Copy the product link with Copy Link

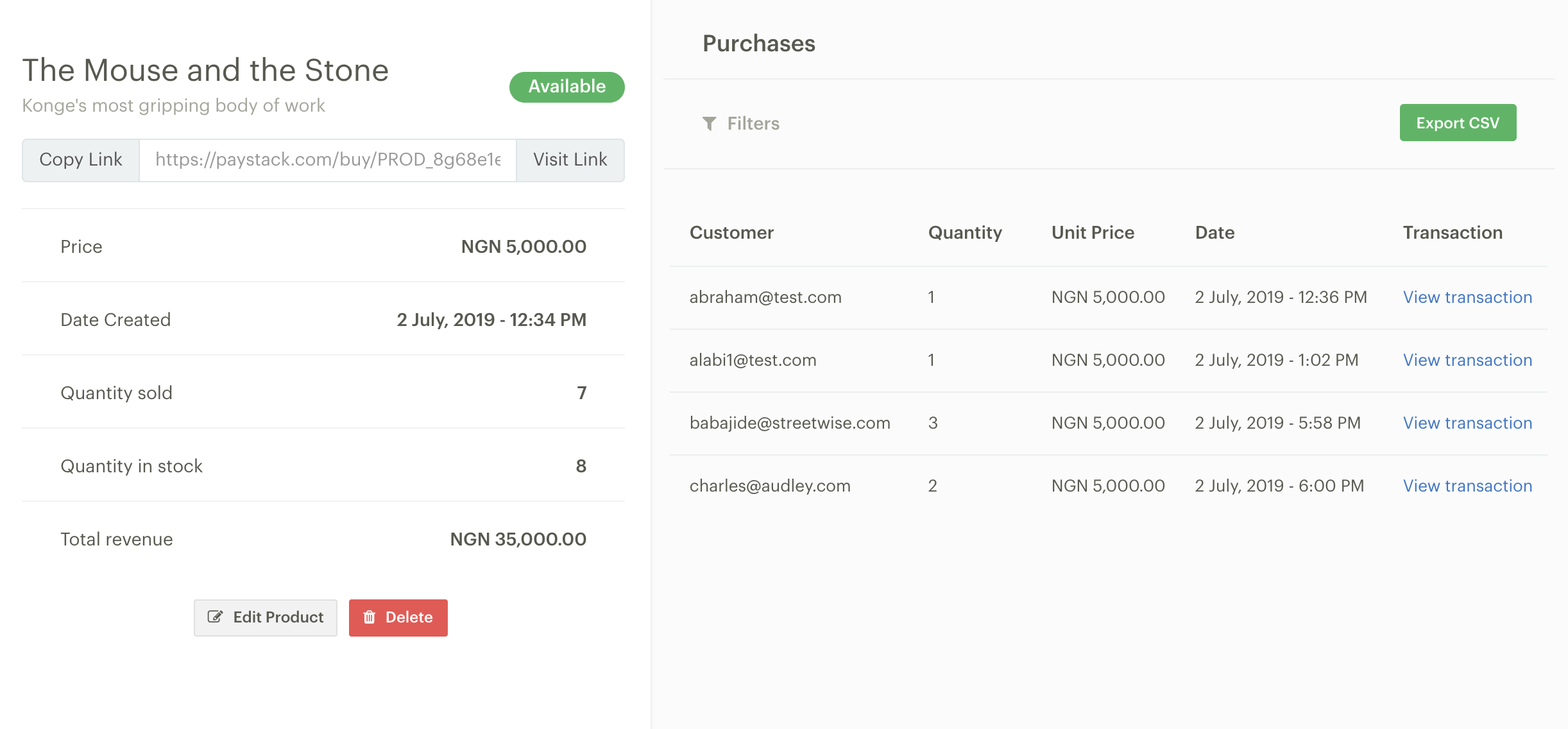click(81, 160)
